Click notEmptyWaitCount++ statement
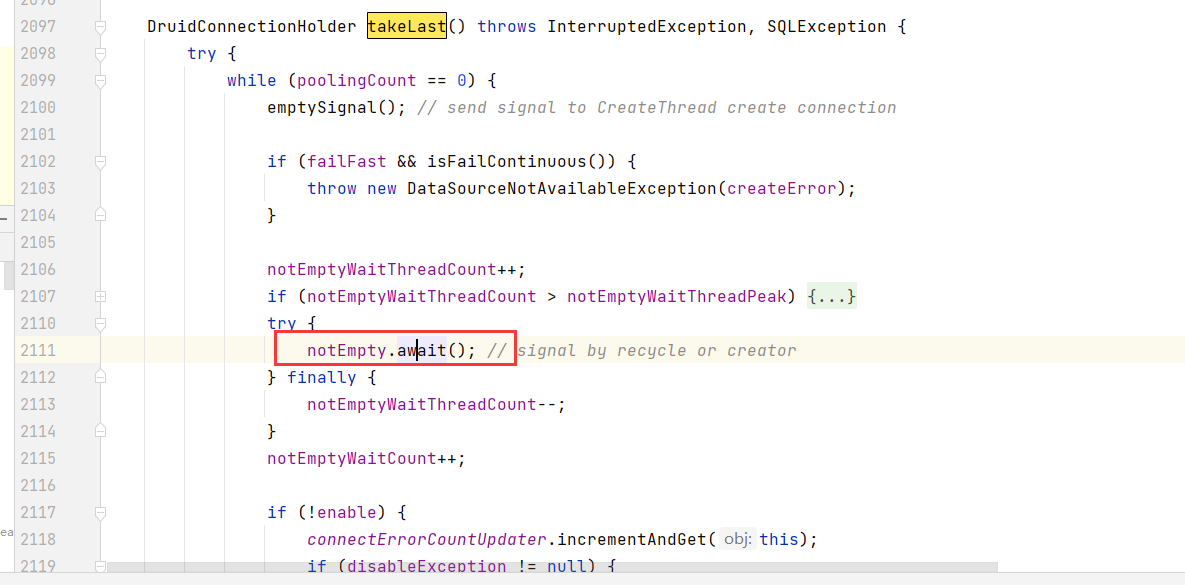Image resolution: width=1185 pixels, height=585 pixels. click(x=367, y=459)
